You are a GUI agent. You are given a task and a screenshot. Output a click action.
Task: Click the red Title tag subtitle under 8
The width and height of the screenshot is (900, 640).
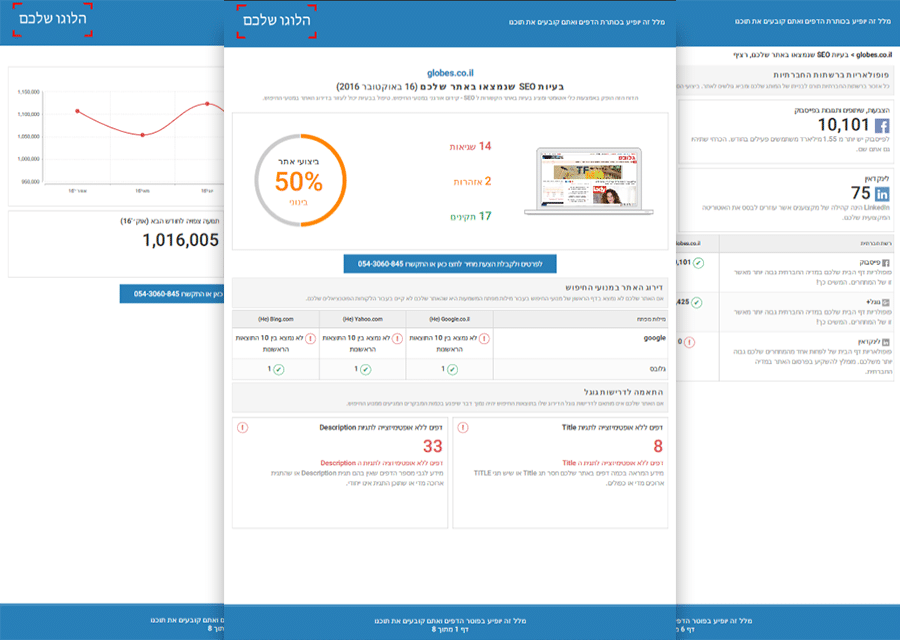point(613,463)
